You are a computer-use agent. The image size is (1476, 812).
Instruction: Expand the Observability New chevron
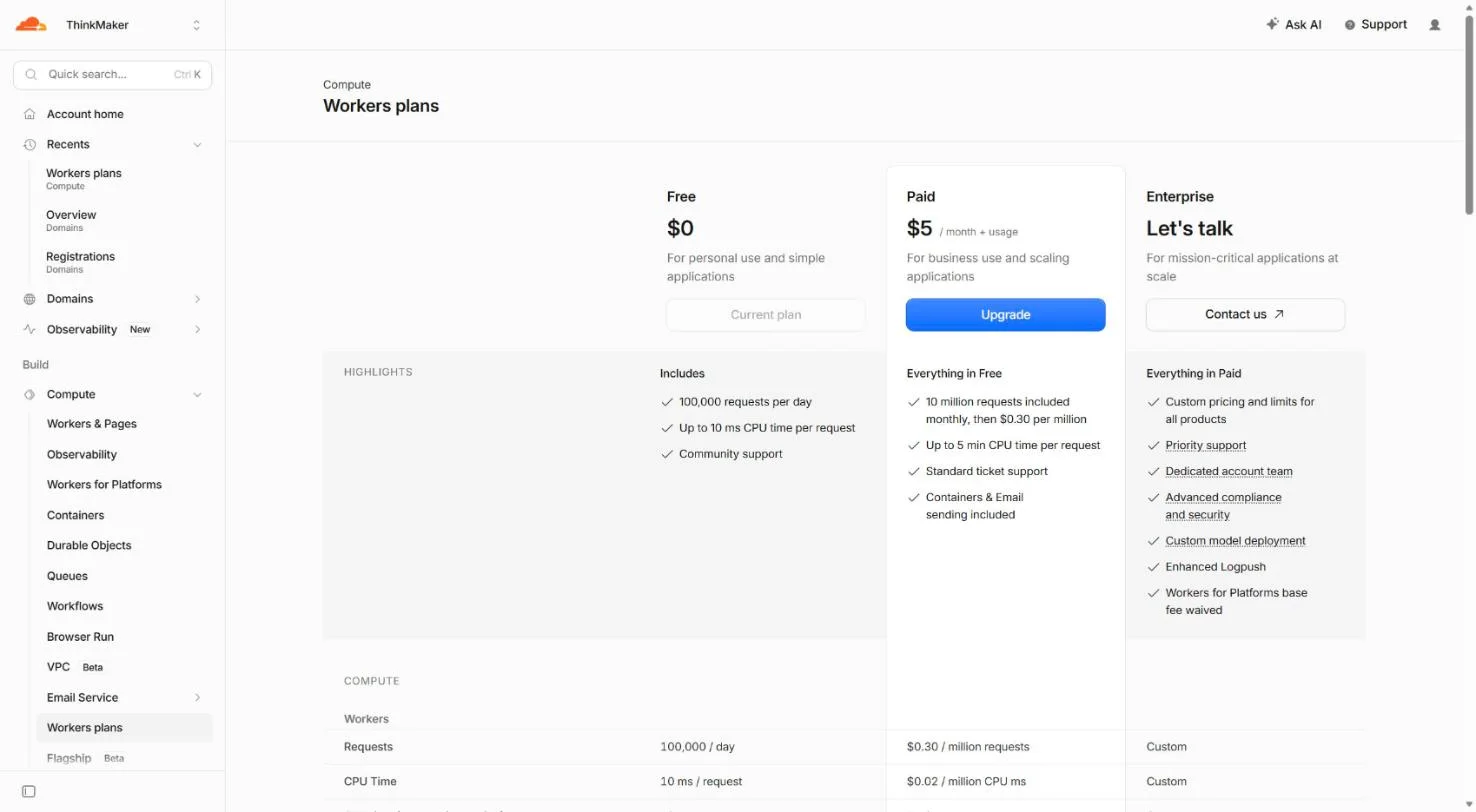coord(197,329)
